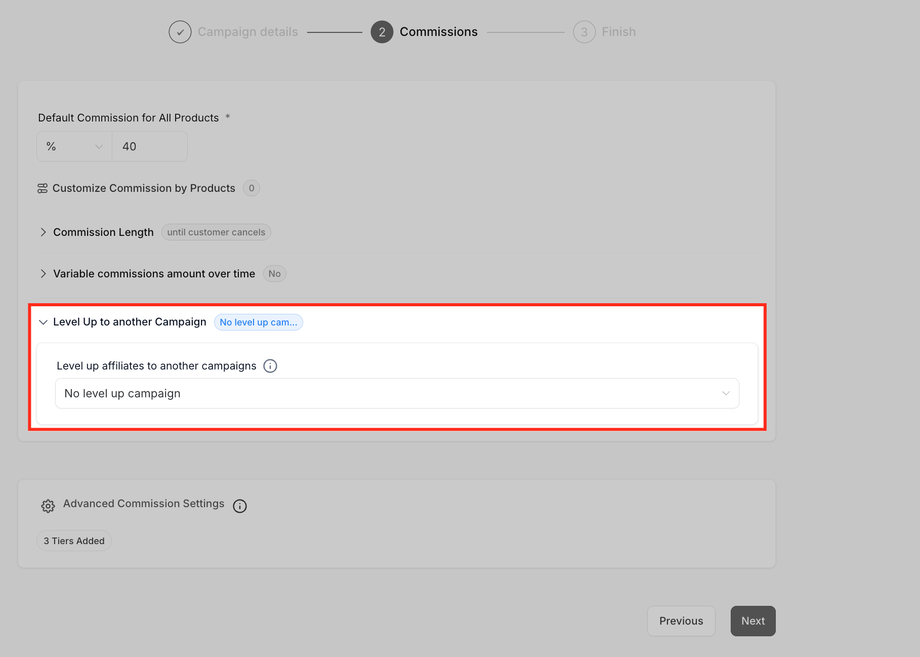Image resolution: width=920 pixels, height=657 pixels.
Task: Click the Previous button
Action: pos(681,621)
